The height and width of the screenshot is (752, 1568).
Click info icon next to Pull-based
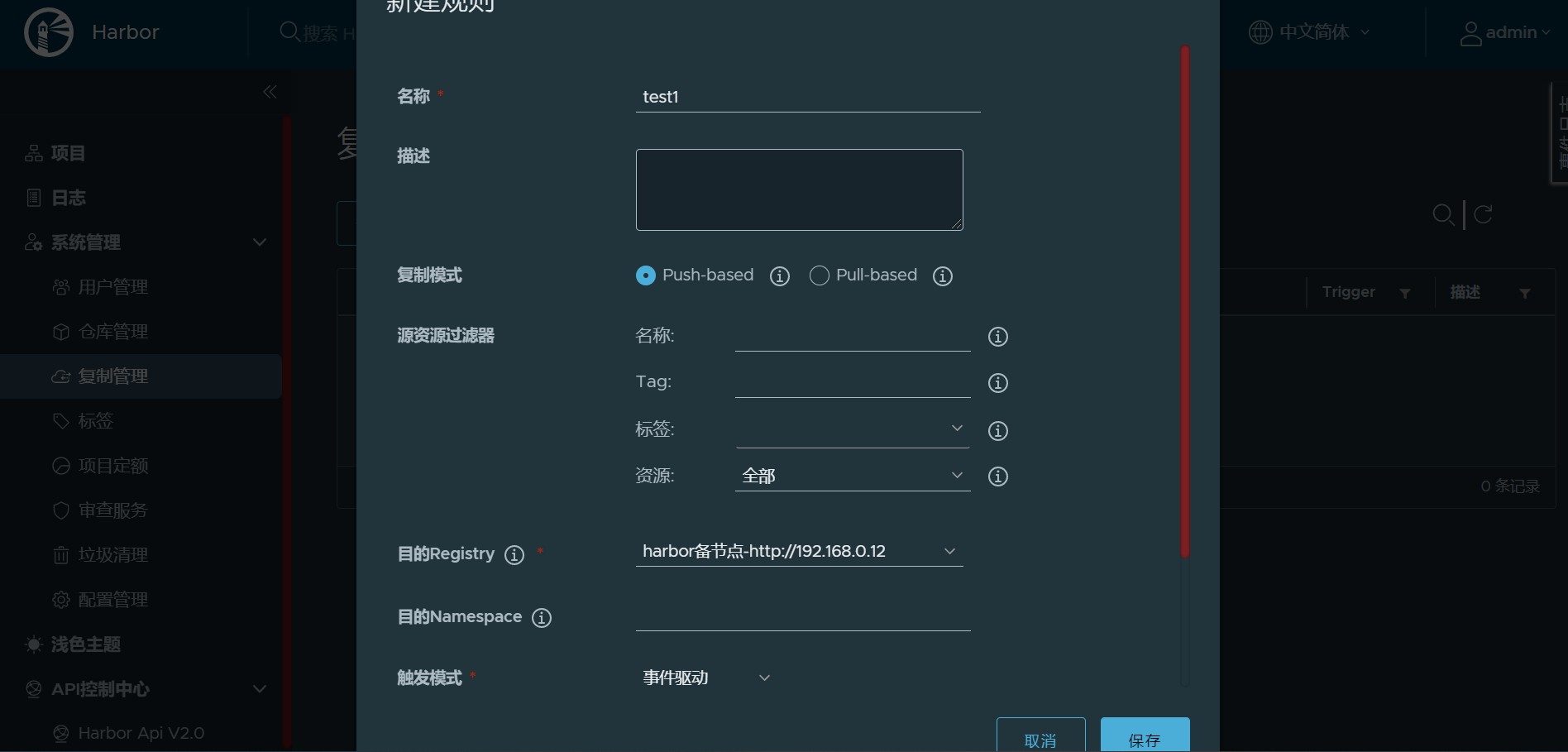coord(943,275)
